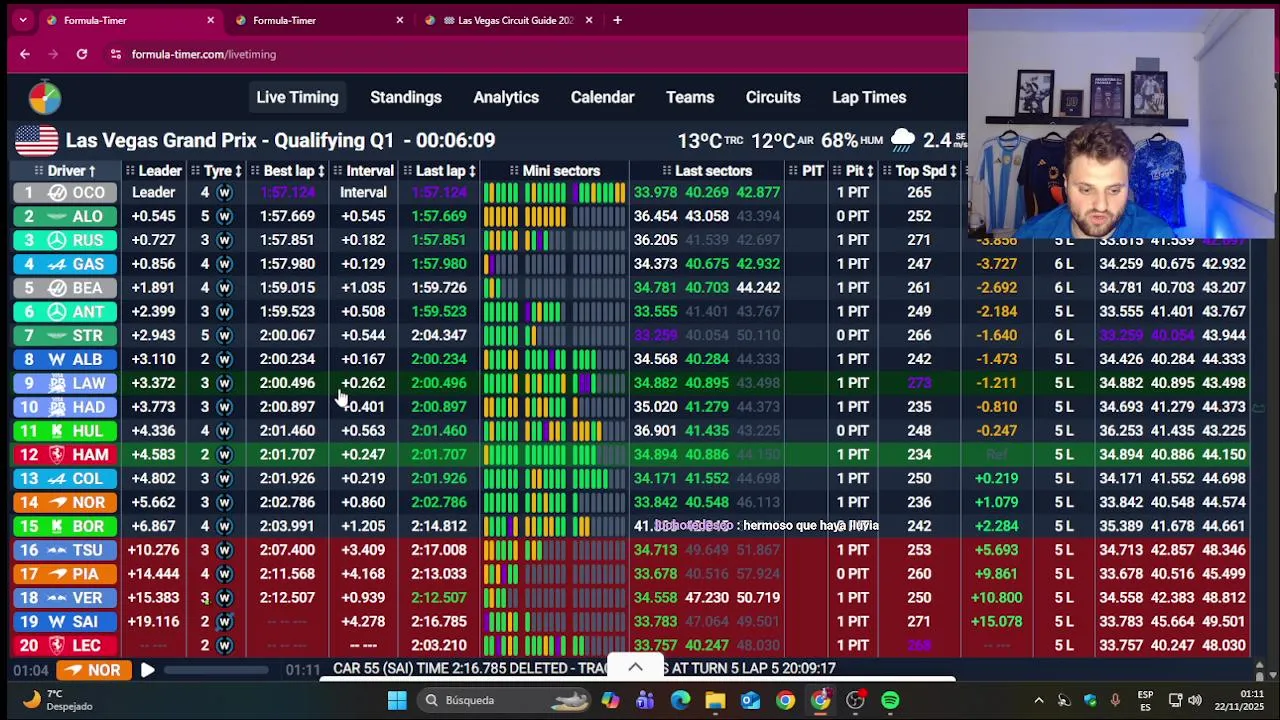This screenshot has width=1280, height=720.
Task: Click the wet tyre icon in VER's row
Action: click(x=224, y=597)
